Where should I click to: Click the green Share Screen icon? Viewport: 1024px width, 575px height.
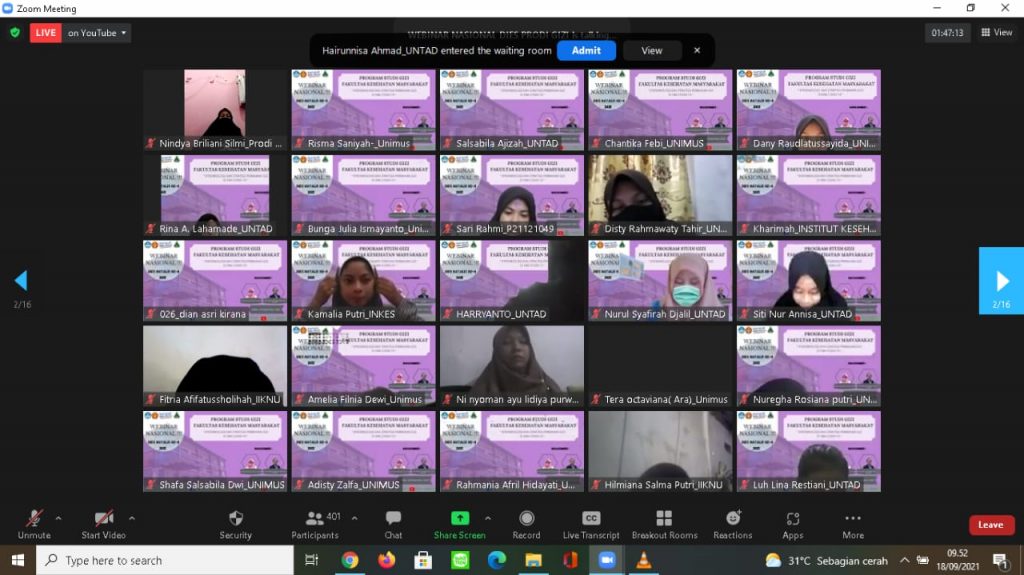tap(460, 518)
